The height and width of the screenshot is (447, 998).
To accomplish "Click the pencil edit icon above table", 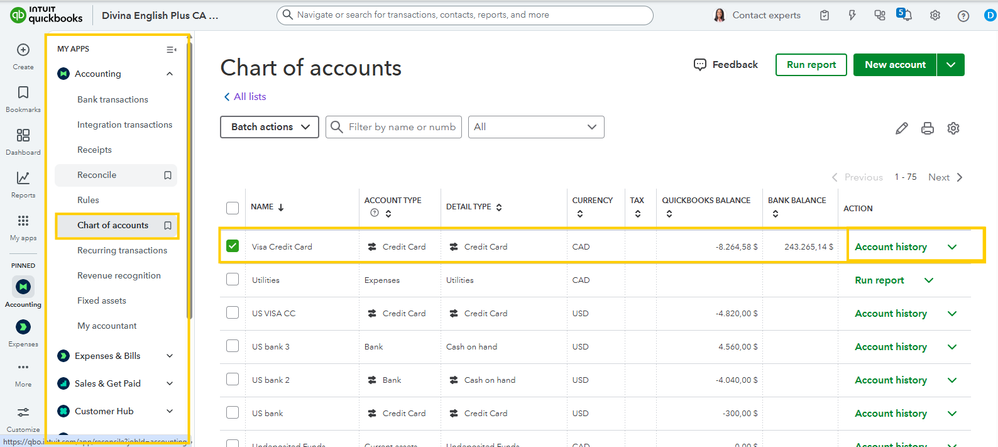I will [x=901, y=129].
